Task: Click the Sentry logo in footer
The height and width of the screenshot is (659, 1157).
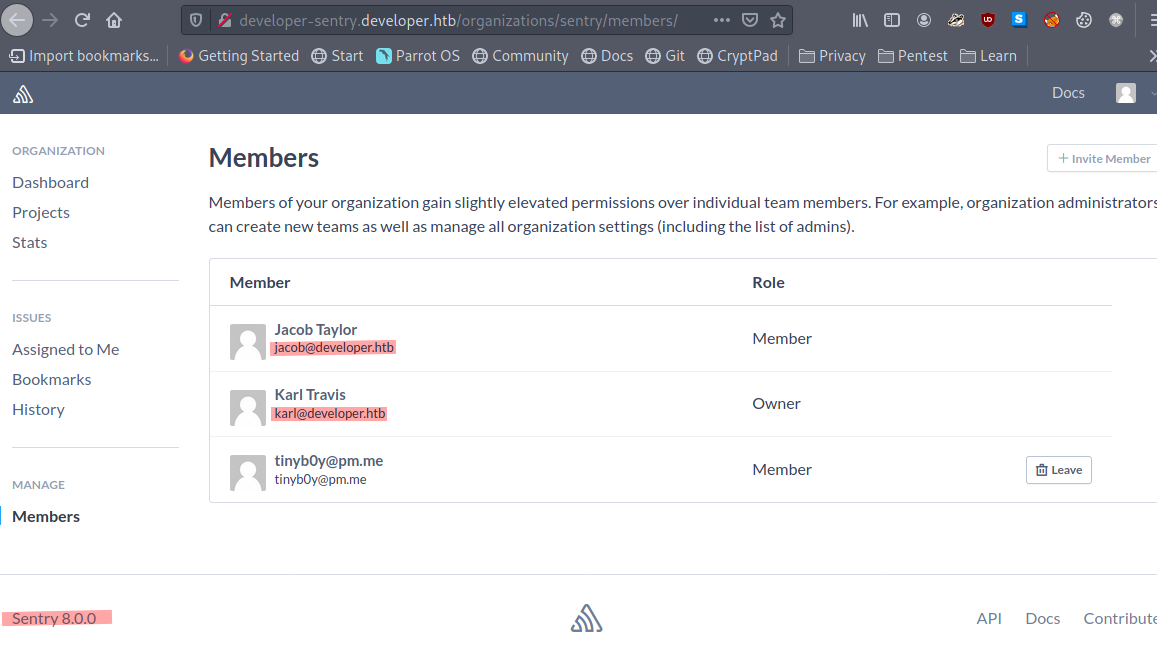Action: (586, 619)
